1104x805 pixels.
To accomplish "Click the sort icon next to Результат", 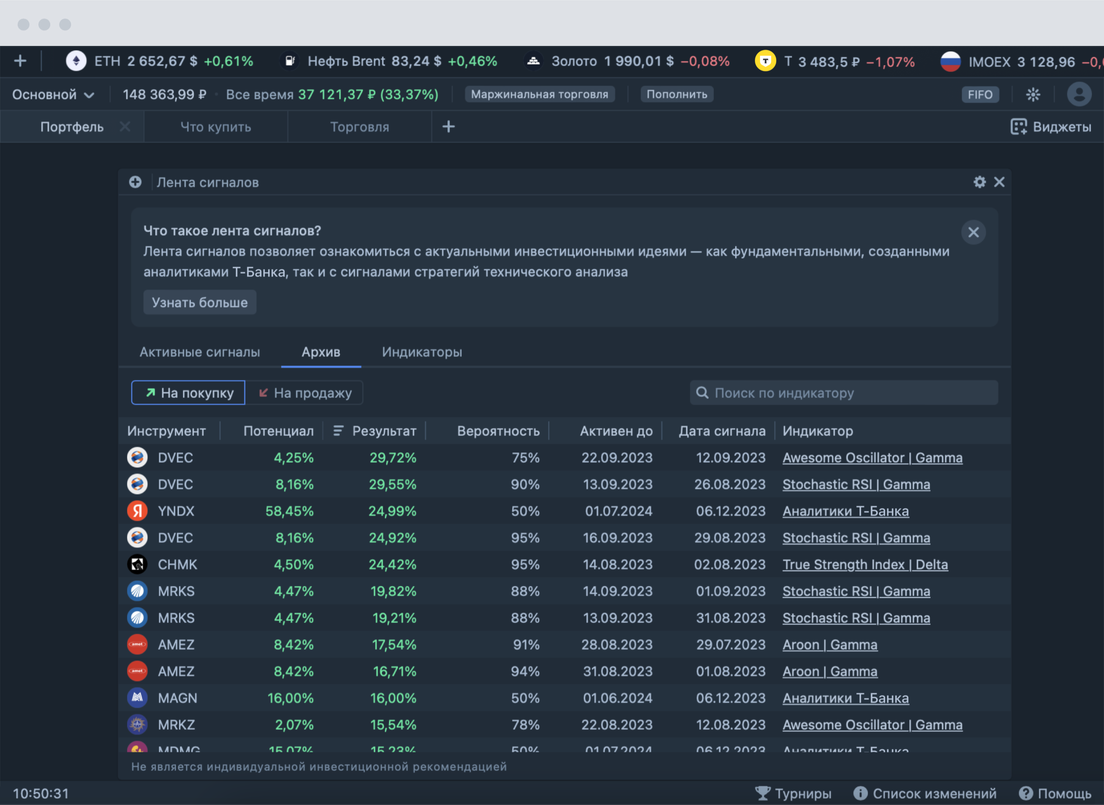I will pyautogui.click(x=339, y=430).
